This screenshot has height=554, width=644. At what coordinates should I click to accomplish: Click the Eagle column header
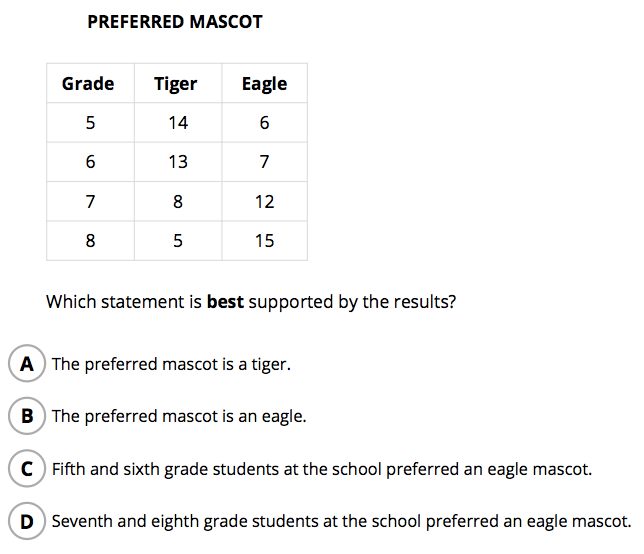[264, 84]
